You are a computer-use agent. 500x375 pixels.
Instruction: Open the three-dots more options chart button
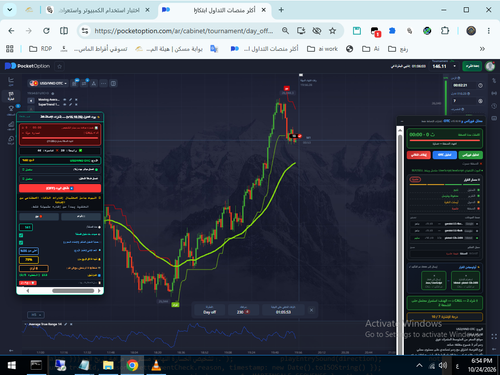pos(104,83)
